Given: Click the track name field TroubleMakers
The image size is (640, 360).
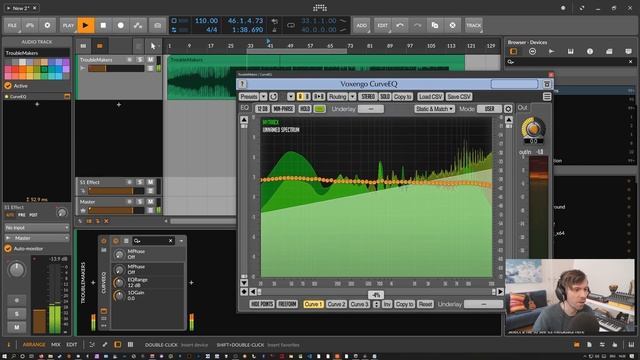Looking at the screenshot, I should pos(37,53).
